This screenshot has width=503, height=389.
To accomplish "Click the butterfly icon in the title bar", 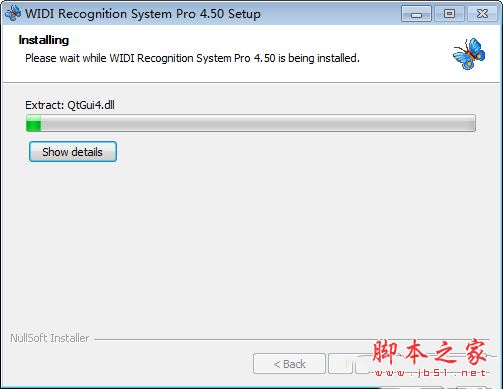I will click(x=13, y=13).
